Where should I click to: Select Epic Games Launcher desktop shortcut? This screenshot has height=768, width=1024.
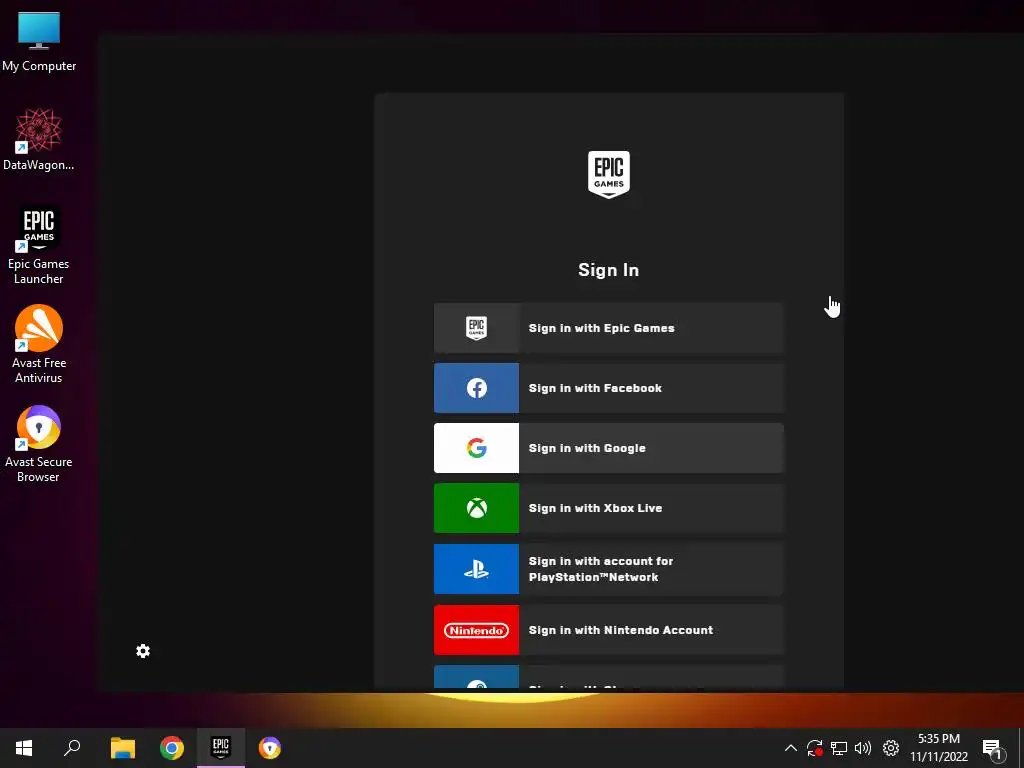[39, 246]
